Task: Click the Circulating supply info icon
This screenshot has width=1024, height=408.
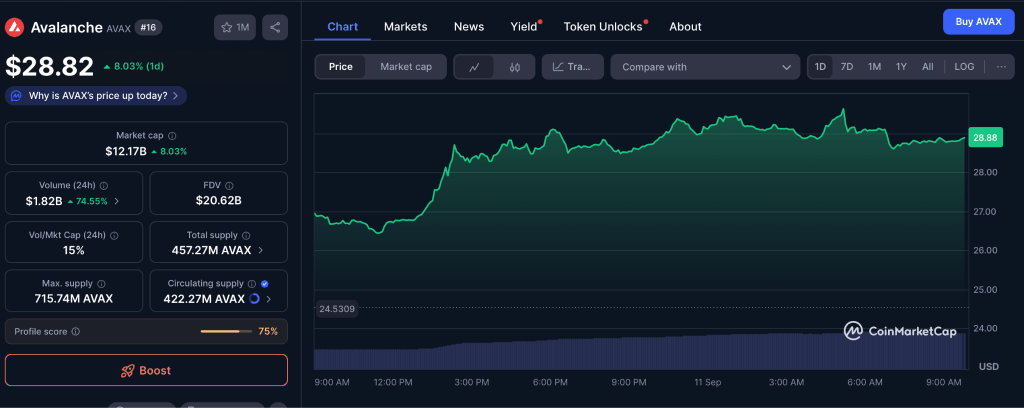Action: coord(251,284)
